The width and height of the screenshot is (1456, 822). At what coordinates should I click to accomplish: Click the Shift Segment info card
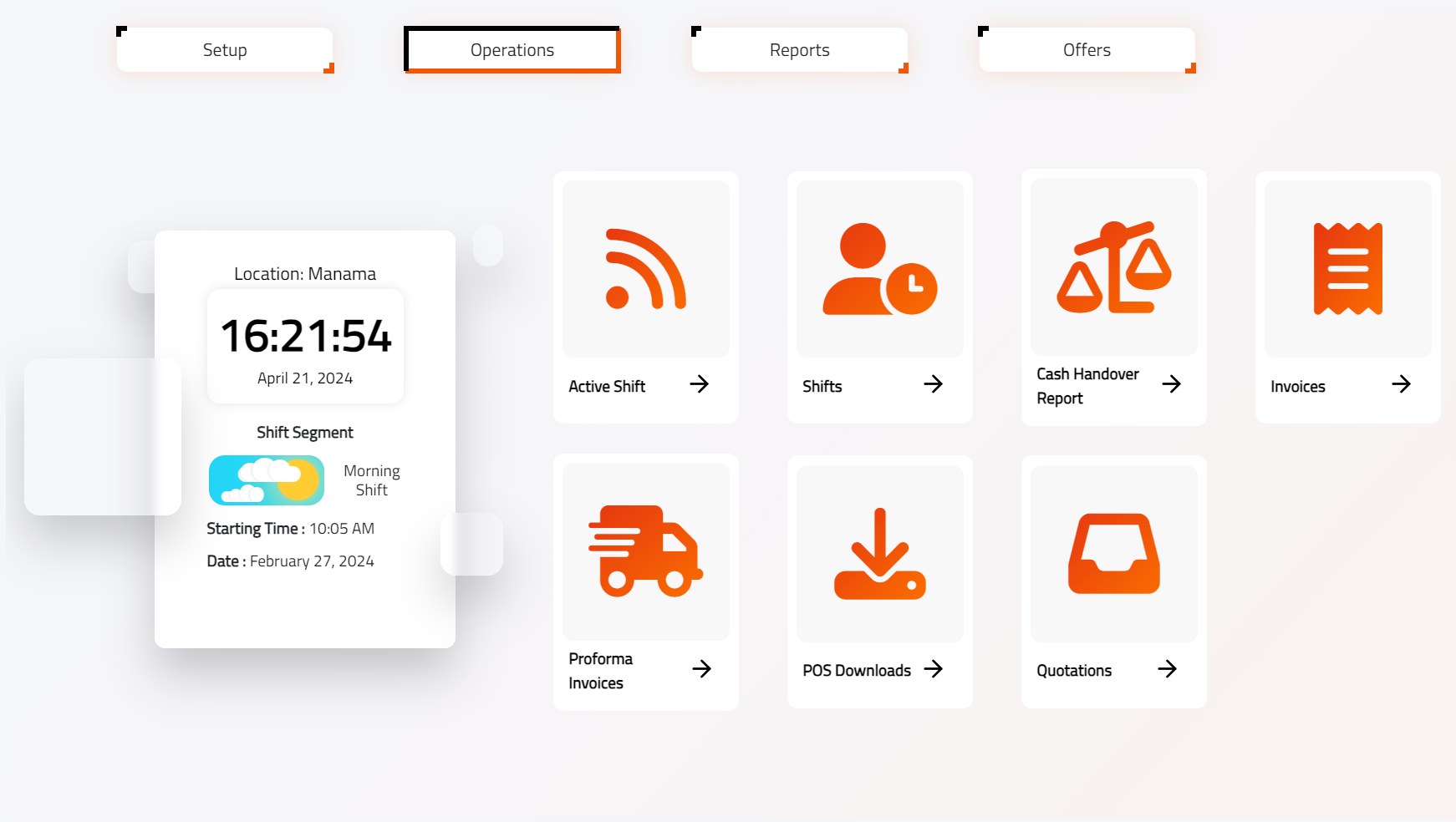pyautogui.click(x=305, y=432)
